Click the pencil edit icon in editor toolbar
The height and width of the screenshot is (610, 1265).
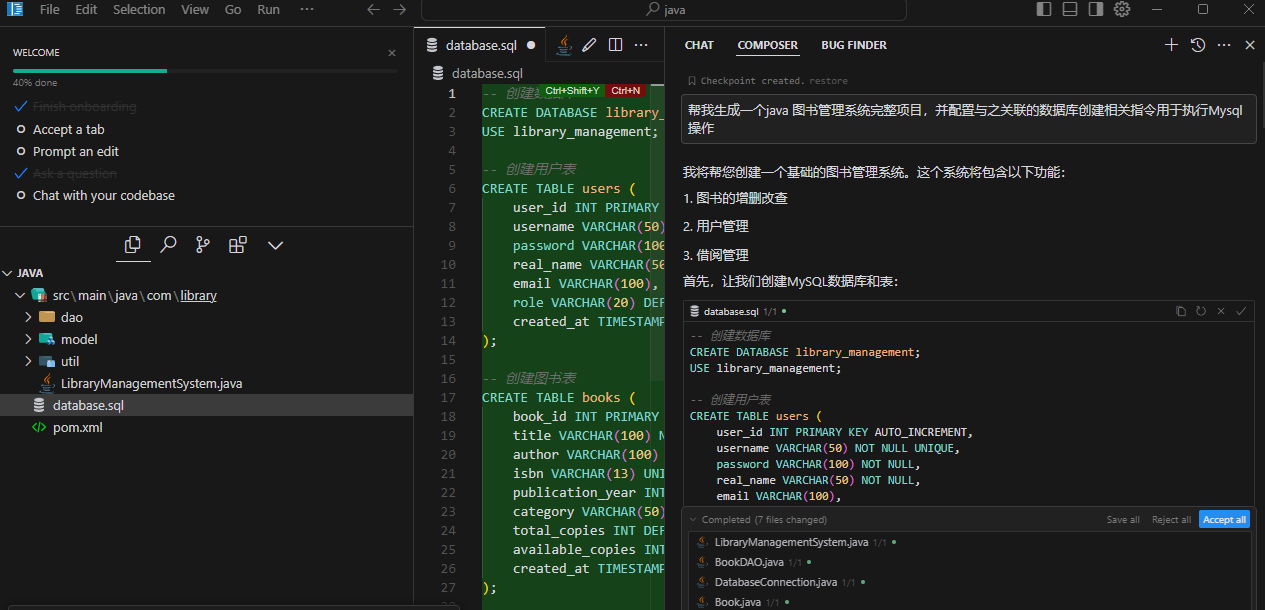point(590,45)
